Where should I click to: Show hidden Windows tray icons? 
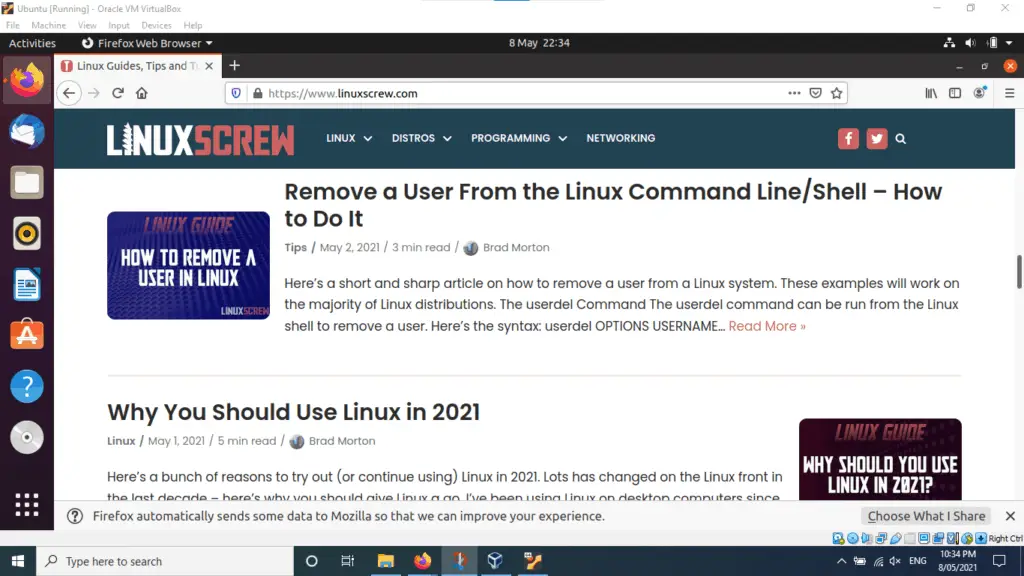(841, 561)
